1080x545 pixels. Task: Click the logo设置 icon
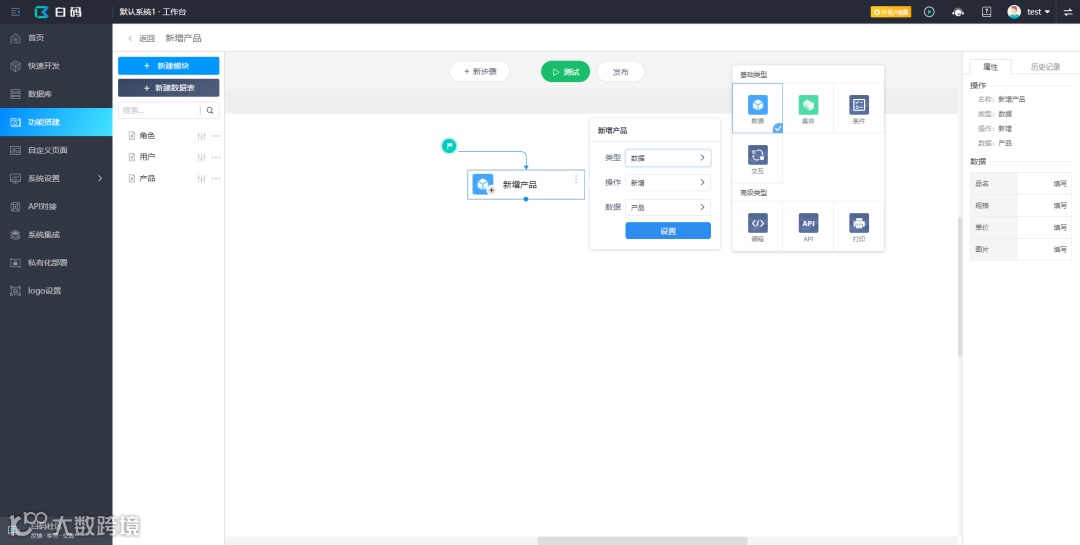15,291
